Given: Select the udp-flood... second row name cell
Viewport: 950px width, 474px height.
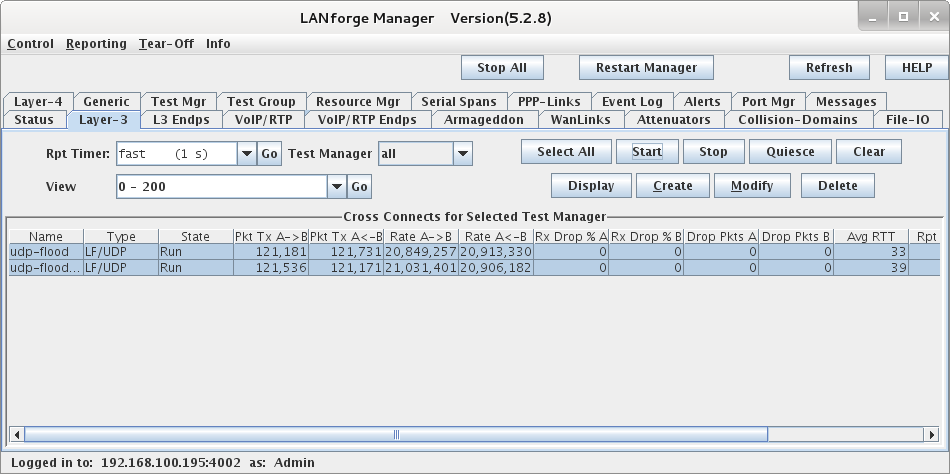Looking at the screenshot, I should 46,267.
